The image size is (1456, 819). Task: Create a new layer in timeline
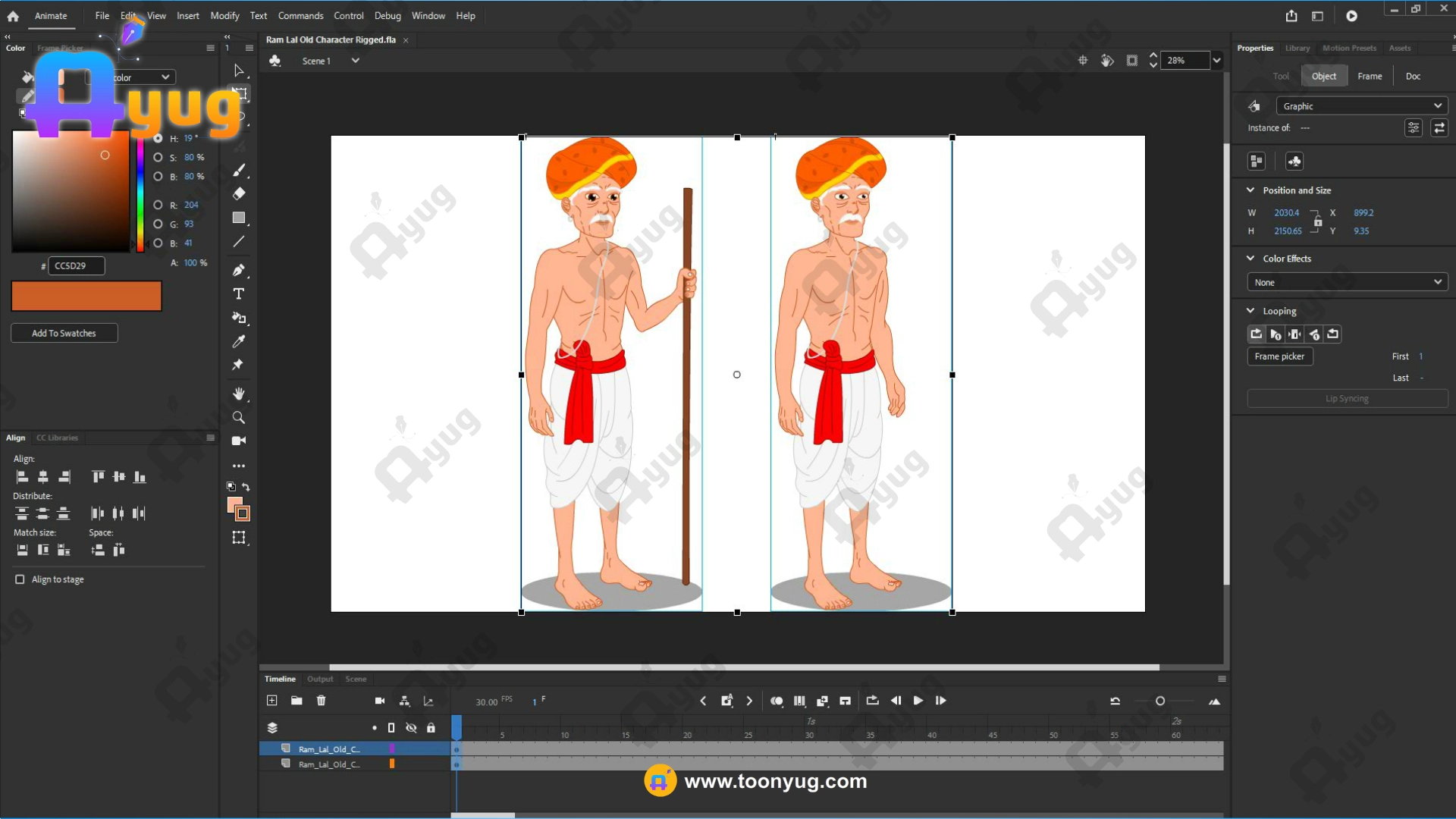coord(272,701)
